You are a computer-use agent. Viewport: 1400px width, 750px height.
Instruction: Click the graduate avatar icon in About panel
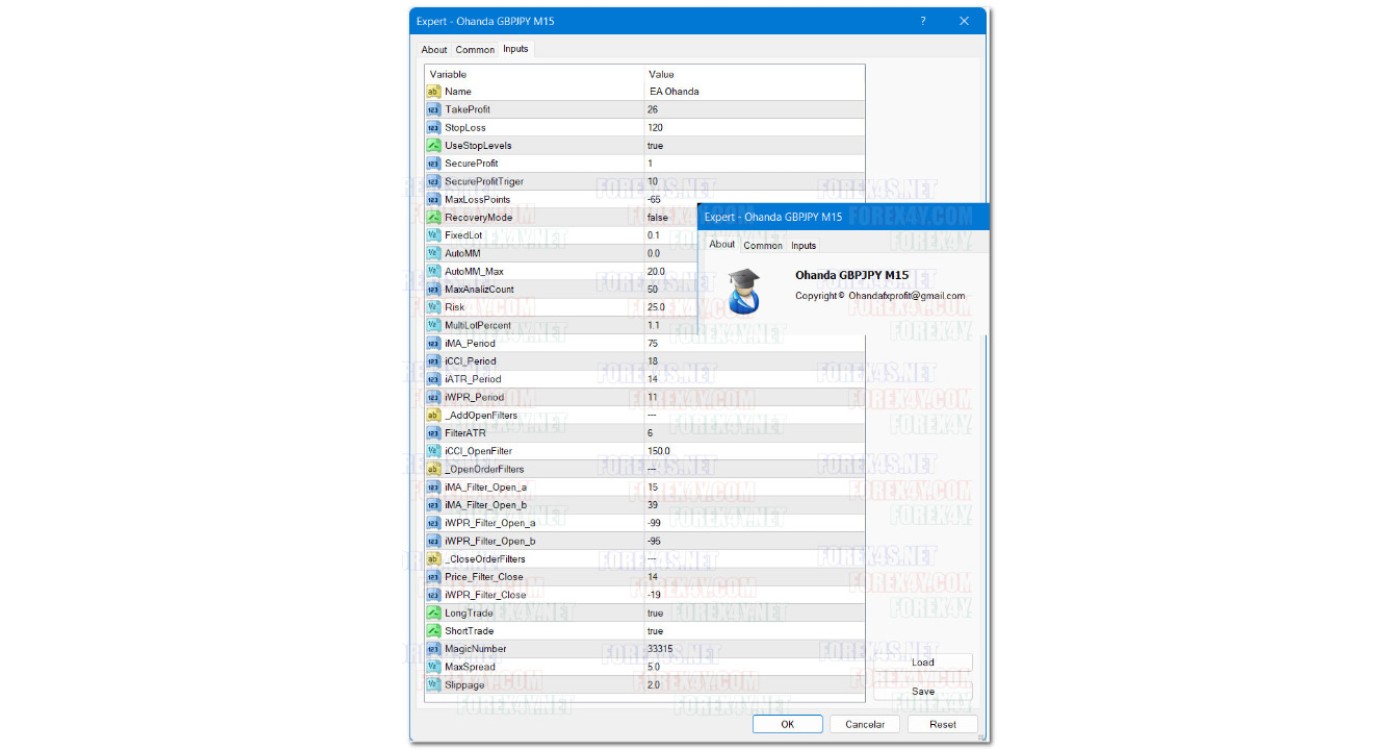743,291
